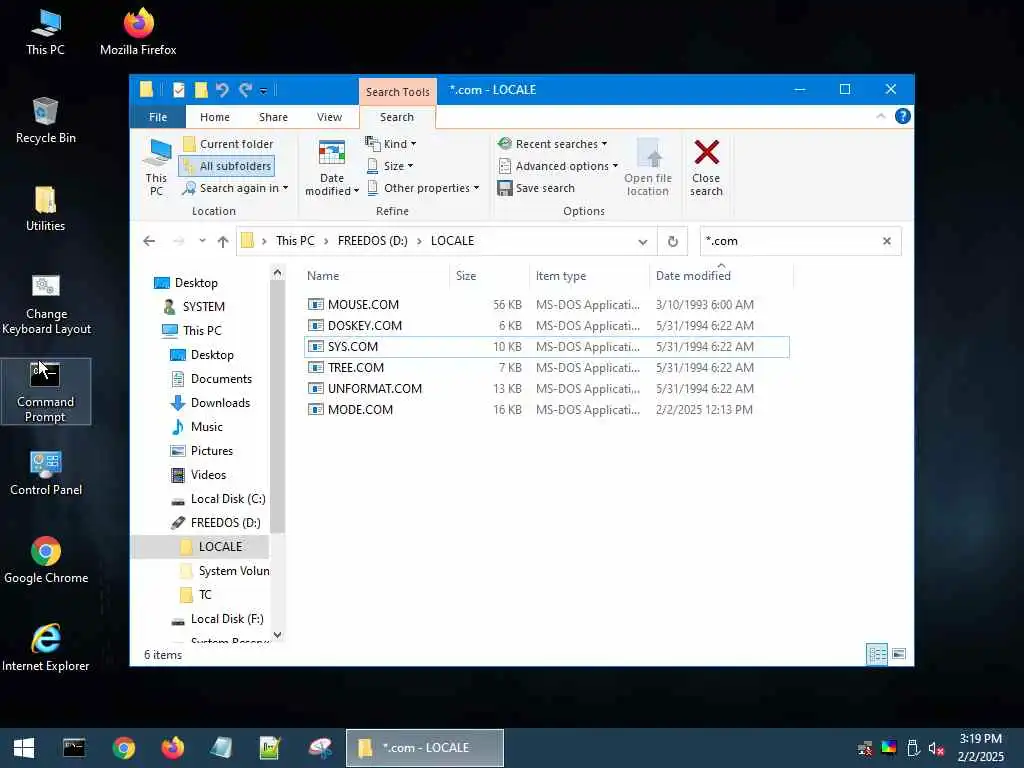
Task: Sort by the Name column header
Action: click(x=376, y=276)
